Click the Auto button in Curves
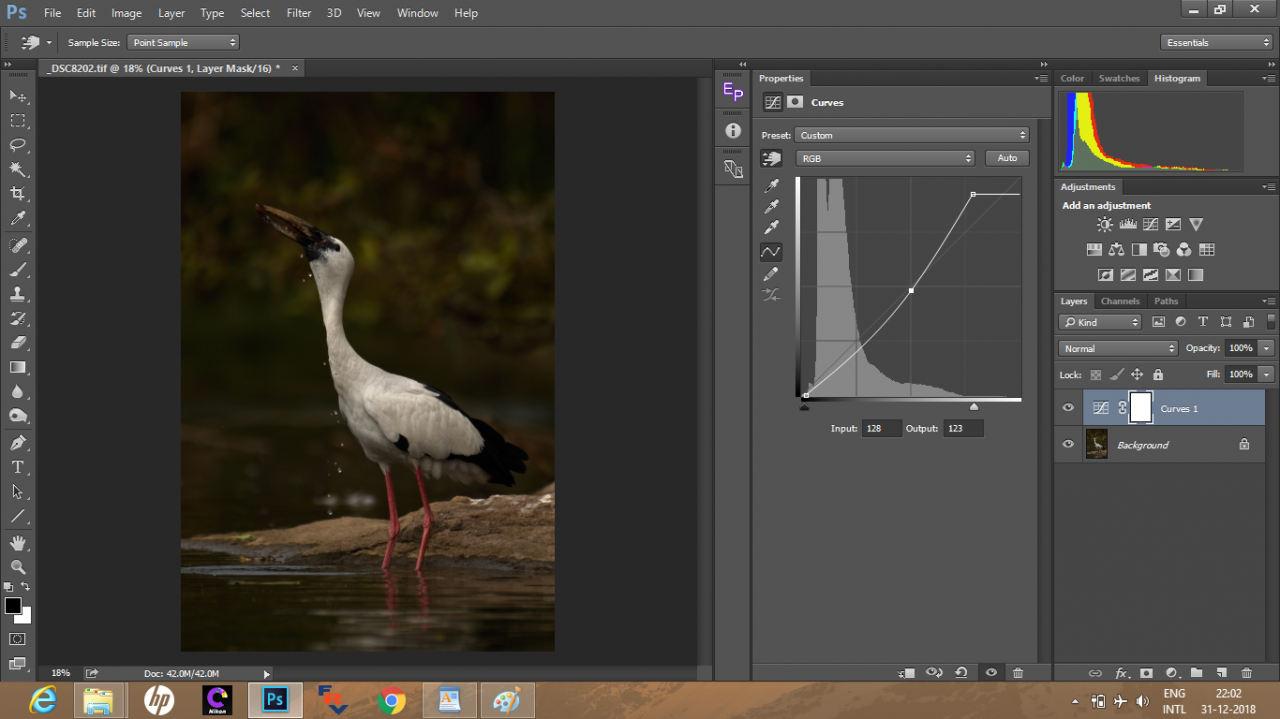Screen dimensions: 1280x719 click(1007, 158)
